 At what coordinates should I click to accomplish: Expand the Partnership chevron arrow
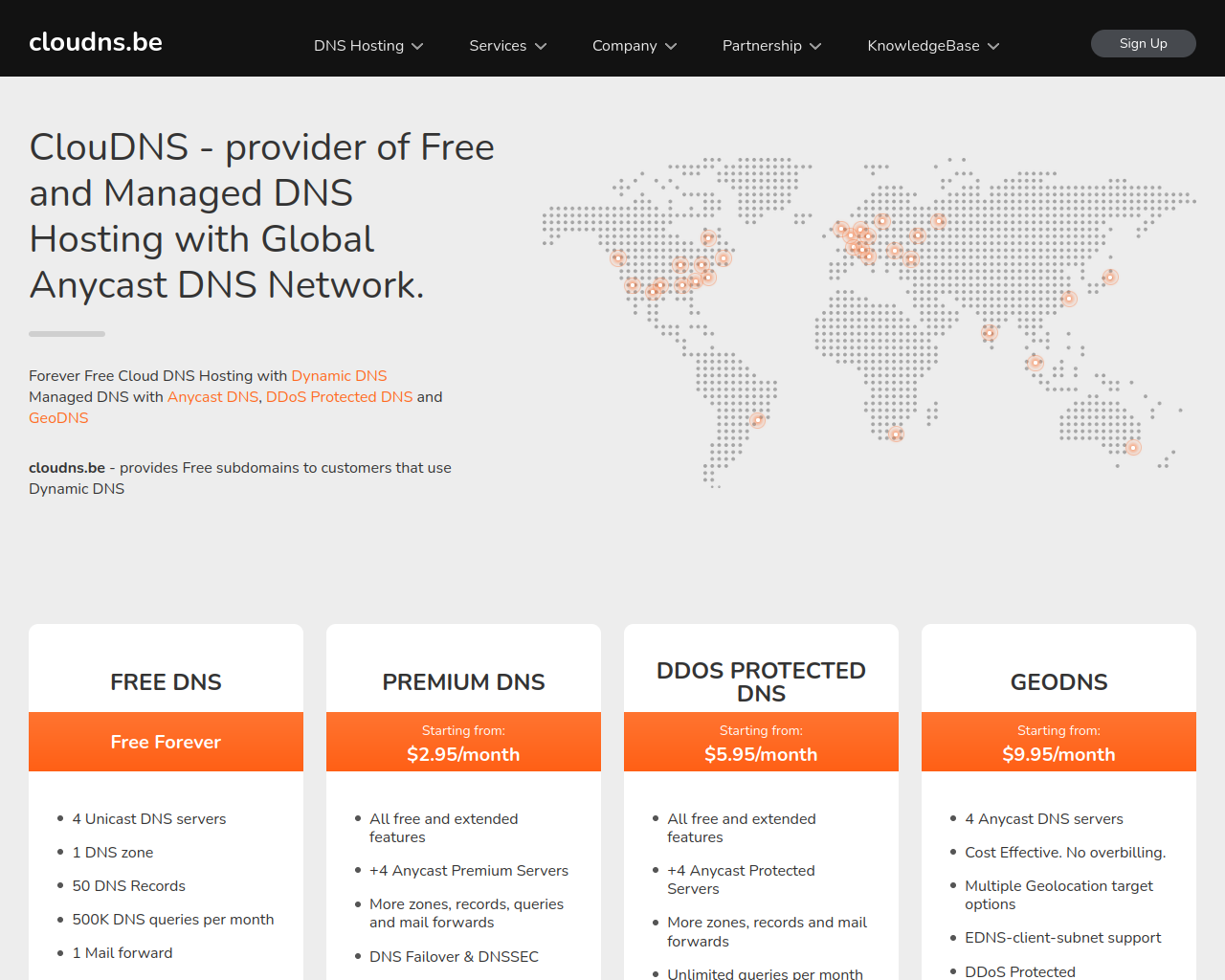(x=815, y=46)
